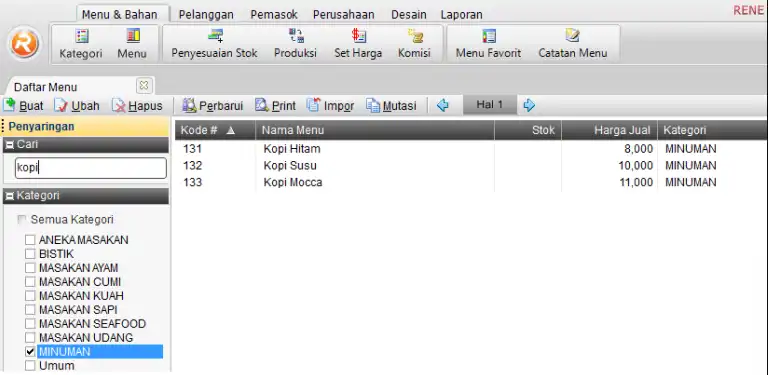
Task: Print the menu list
Action: point(275,105)
